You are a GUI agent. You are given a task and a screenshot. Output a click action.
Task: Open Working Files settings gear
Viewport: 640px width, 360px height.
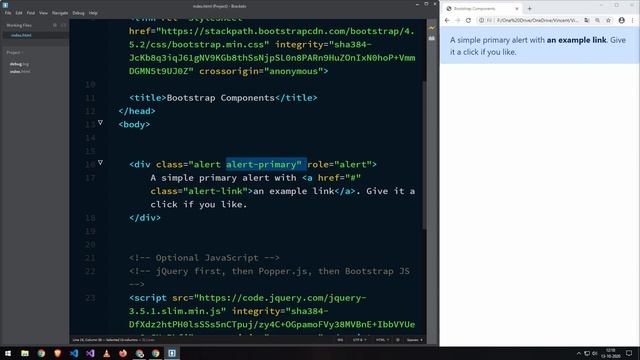pos(55,25)
